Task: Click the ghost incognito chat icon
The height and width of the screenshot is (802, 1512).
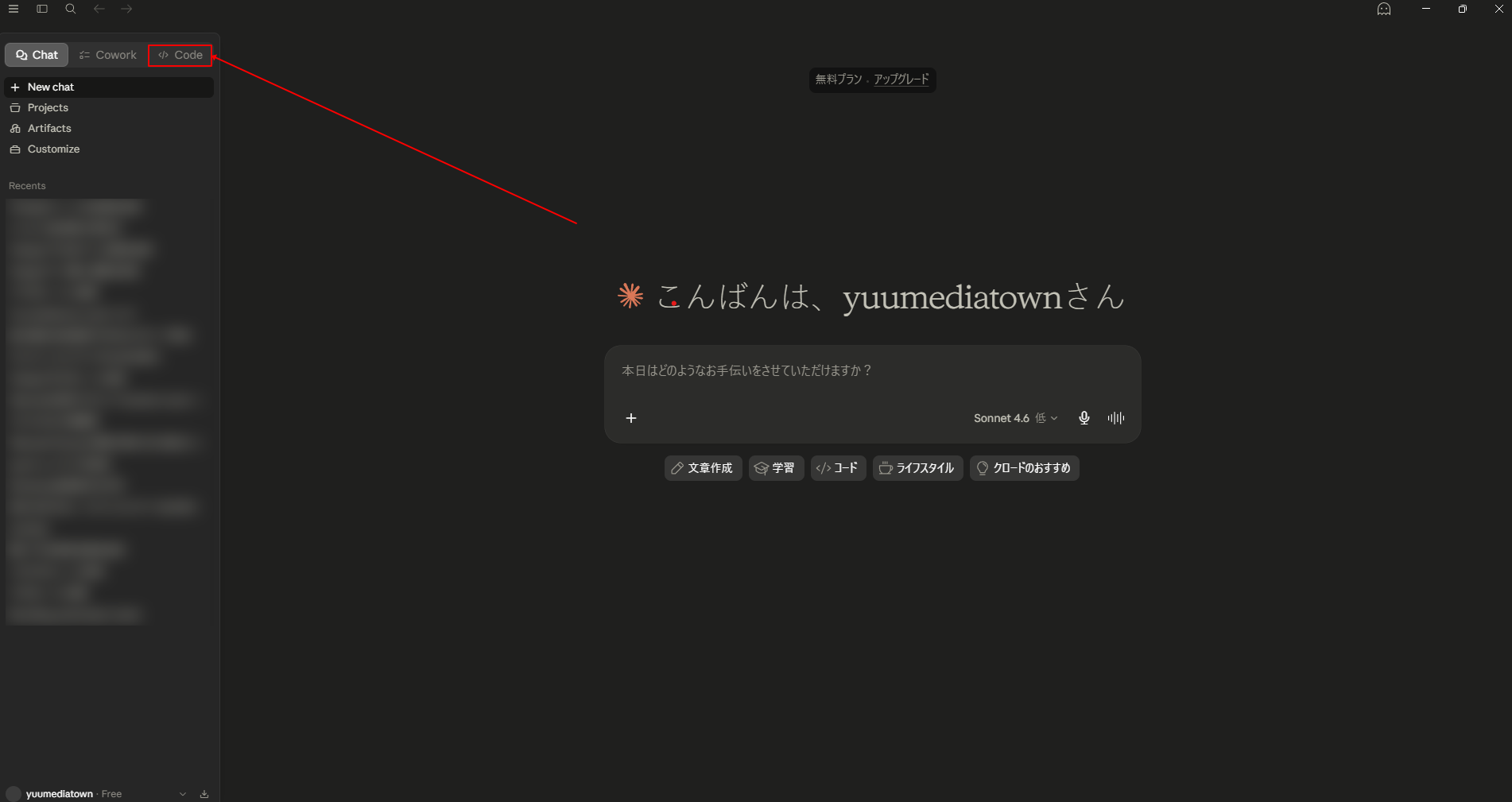Action: click(x=1384, y=9)
